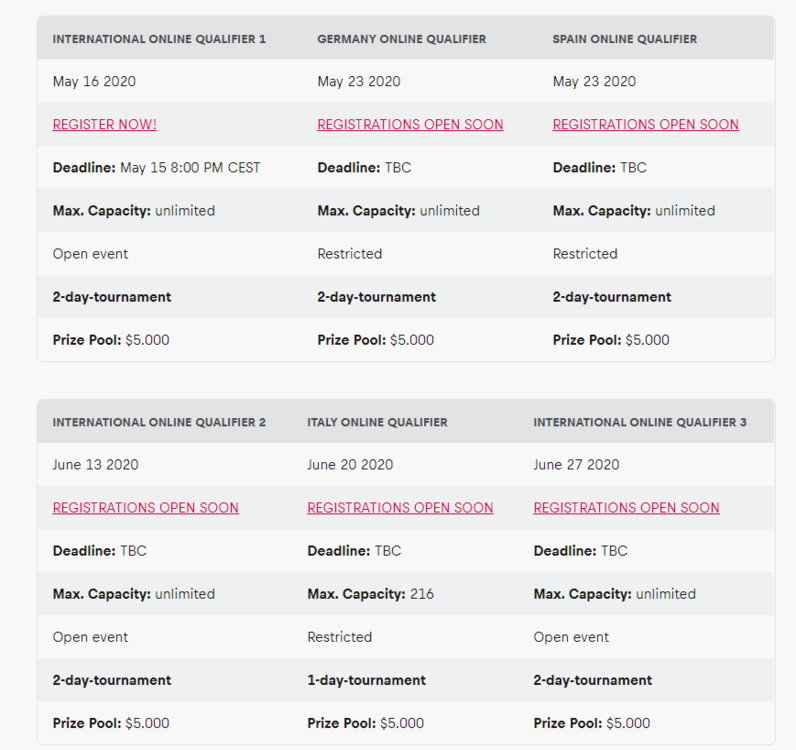The image size is (796, 750).
Task: Open Germany qualifier REGISTRATIONS OPEN SOON link
Action: click(410, 125)
